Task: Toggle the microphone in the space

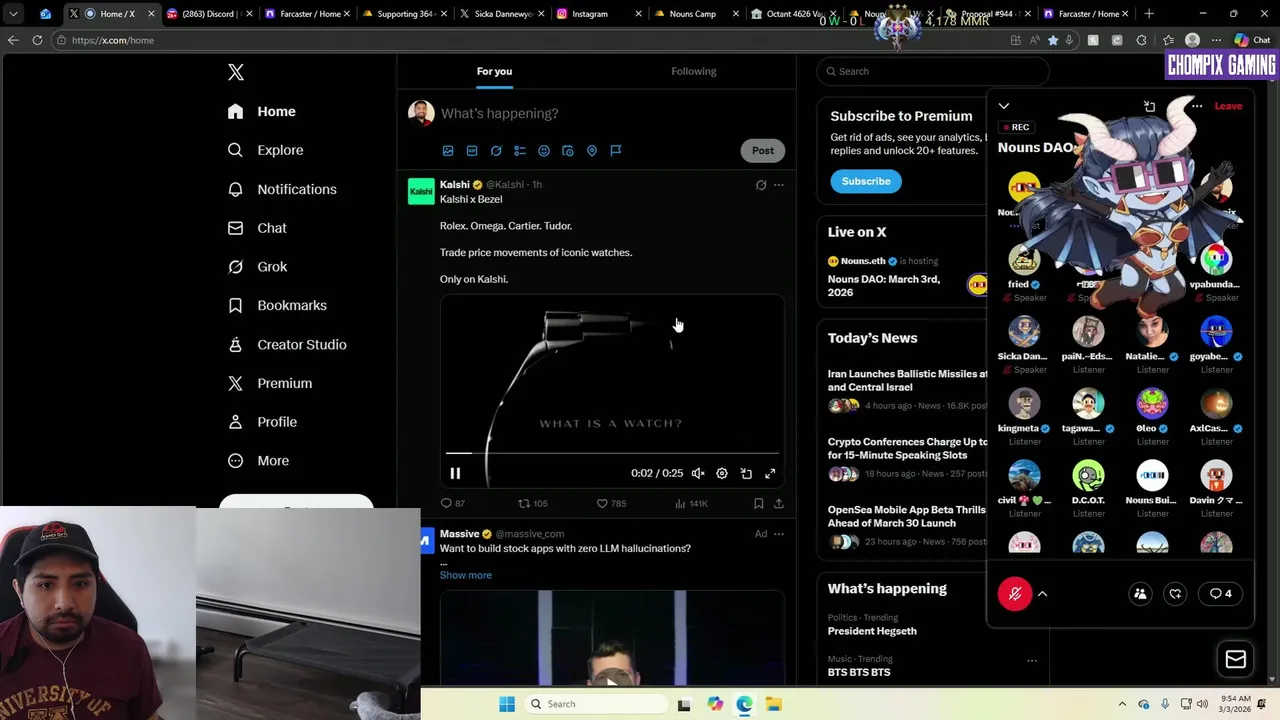Action: coord(1015,594)
